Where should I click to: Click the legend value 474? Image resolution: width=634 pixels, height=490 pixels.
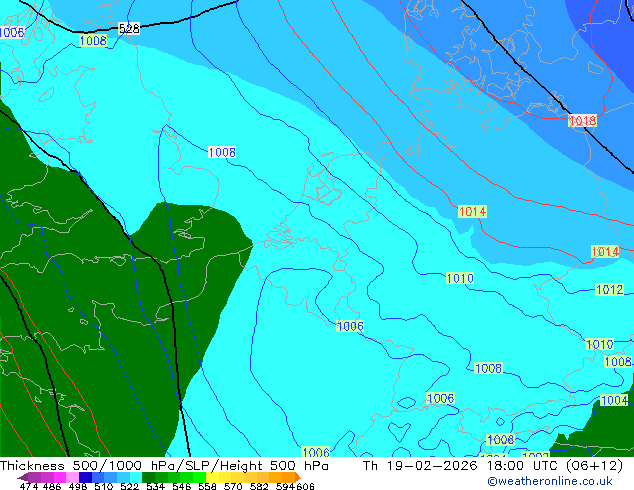29,486
